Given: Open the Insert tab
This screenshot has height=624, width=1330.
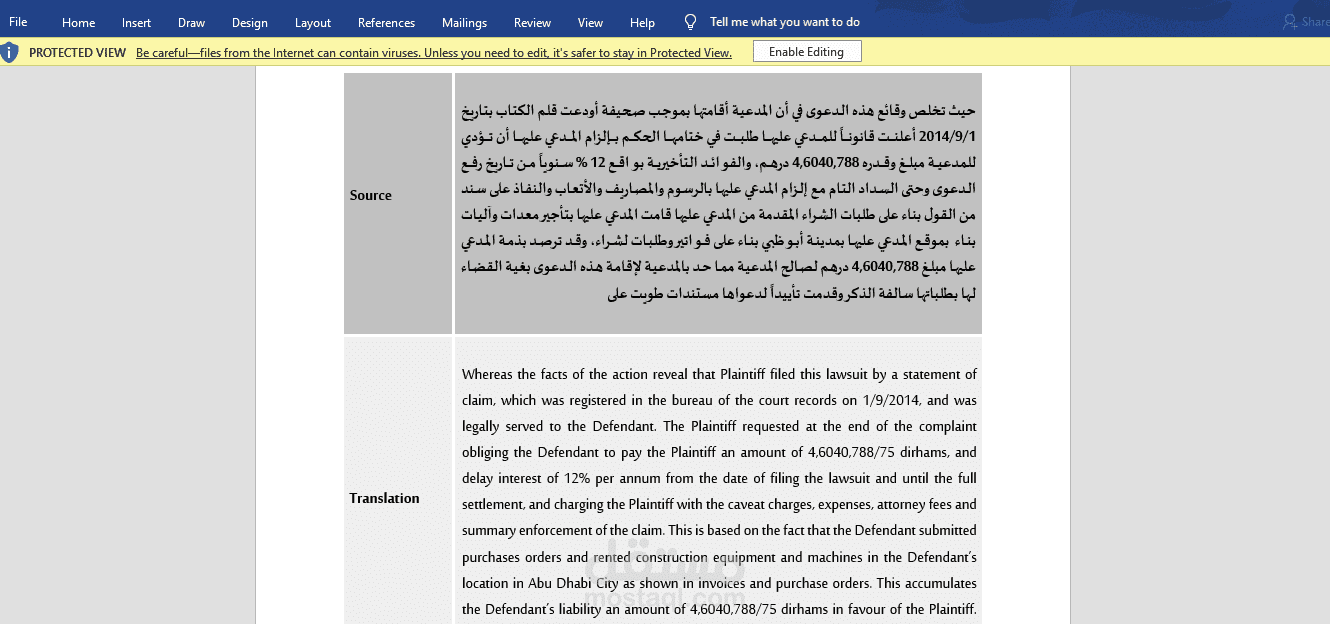Looking at the screenshot, I should 136,22.
